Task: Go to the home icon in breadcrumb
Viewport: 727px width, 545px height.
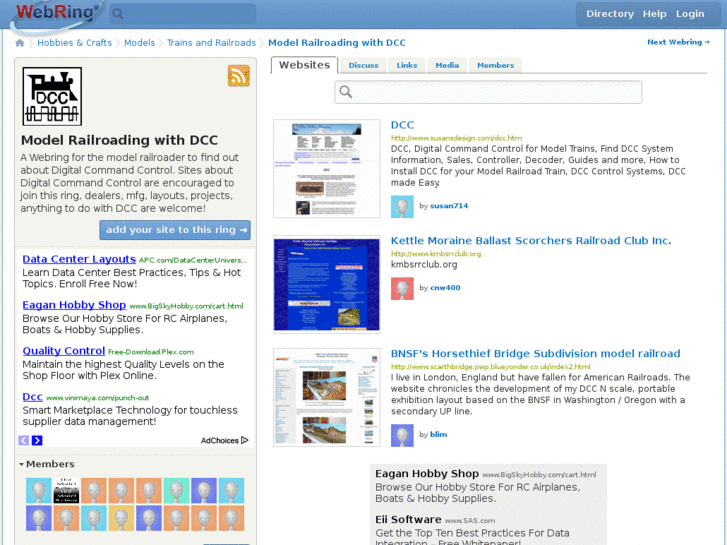Action: click(x=19, y=43)
